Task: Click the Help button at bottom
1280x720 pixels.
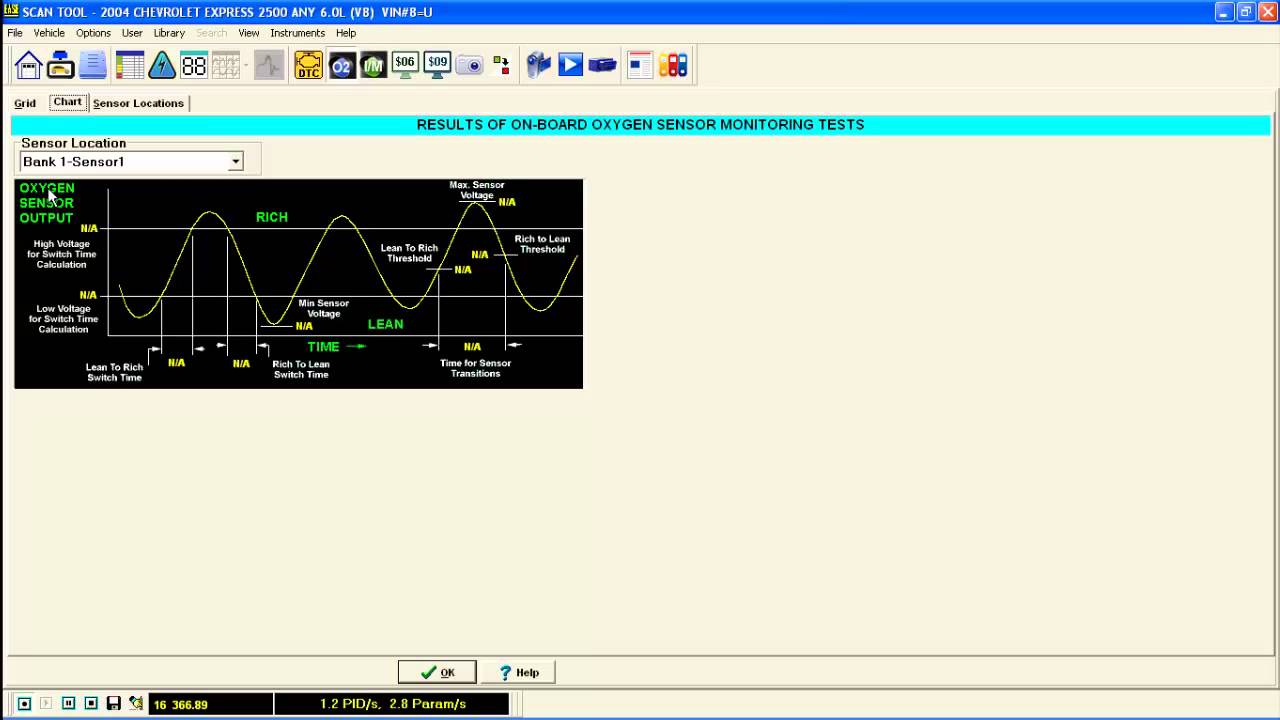Action: coord(519,672)
